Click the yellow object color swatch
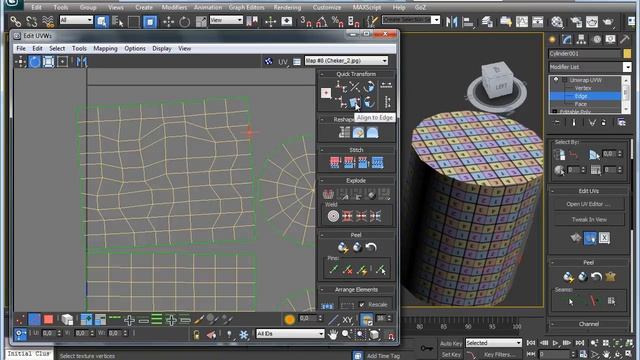The width and height of the screenshot is (640, 360). click(627, 53)
